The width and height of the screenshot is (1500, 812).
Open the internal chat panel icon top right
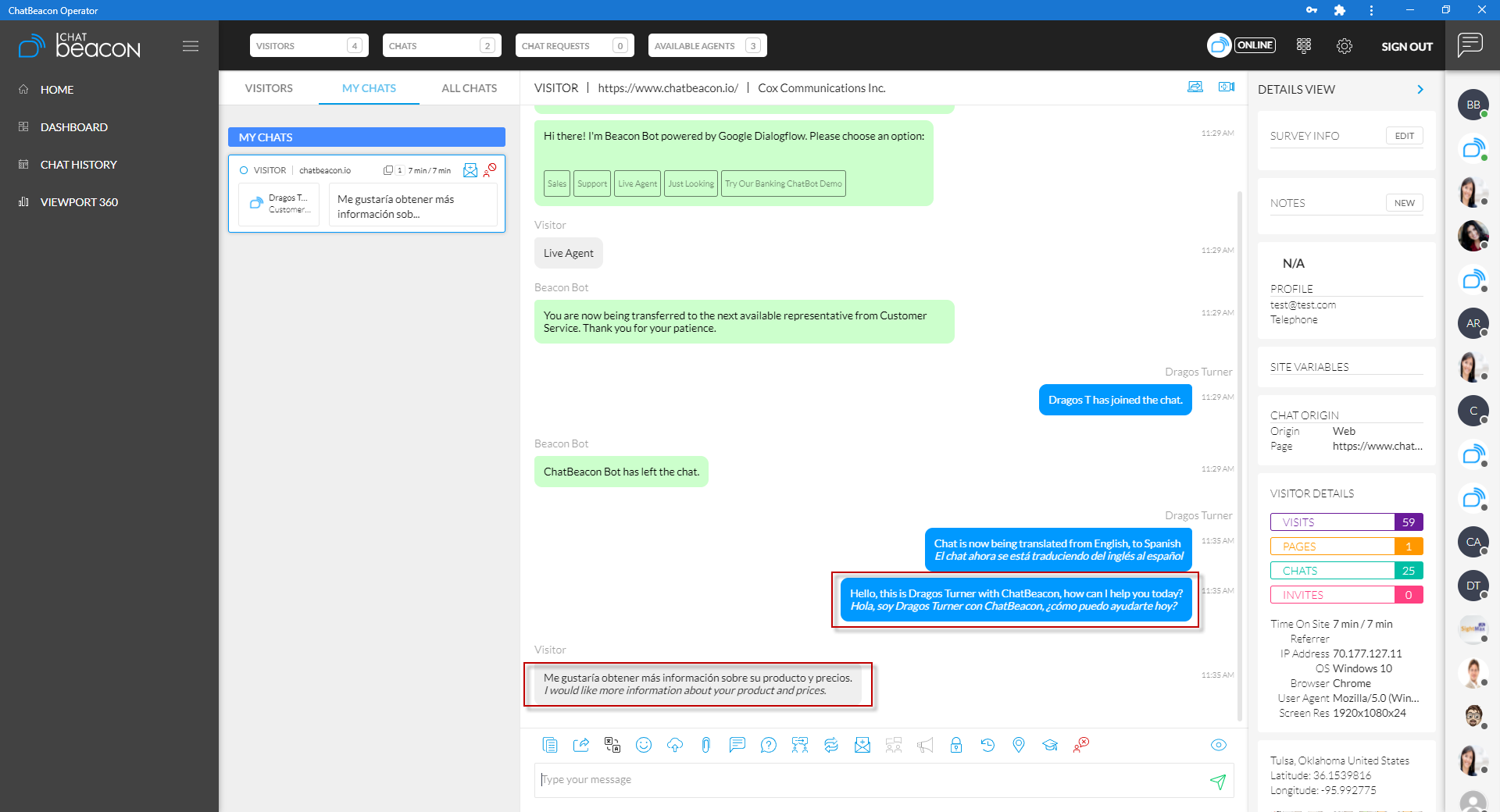click(x=1470, y=45)
